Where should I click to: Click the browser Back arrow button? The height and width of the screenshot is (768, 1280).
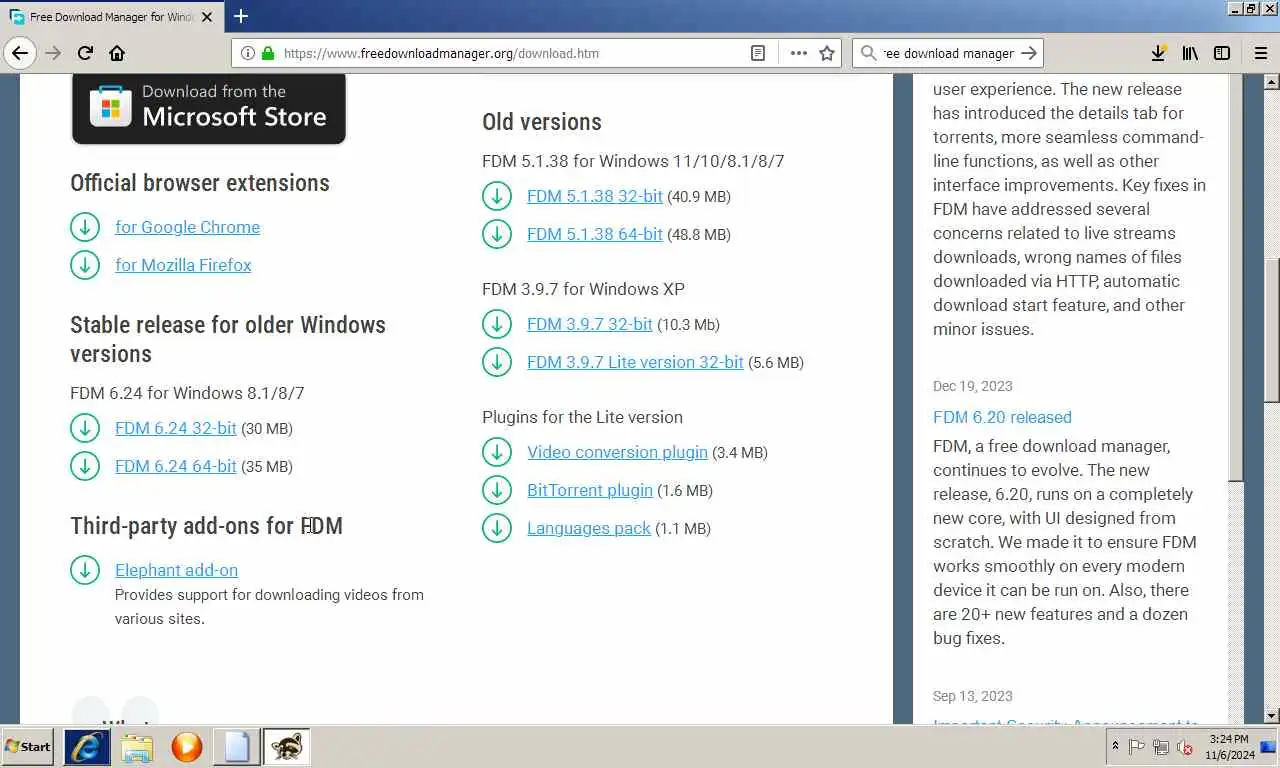coord(20,53)
